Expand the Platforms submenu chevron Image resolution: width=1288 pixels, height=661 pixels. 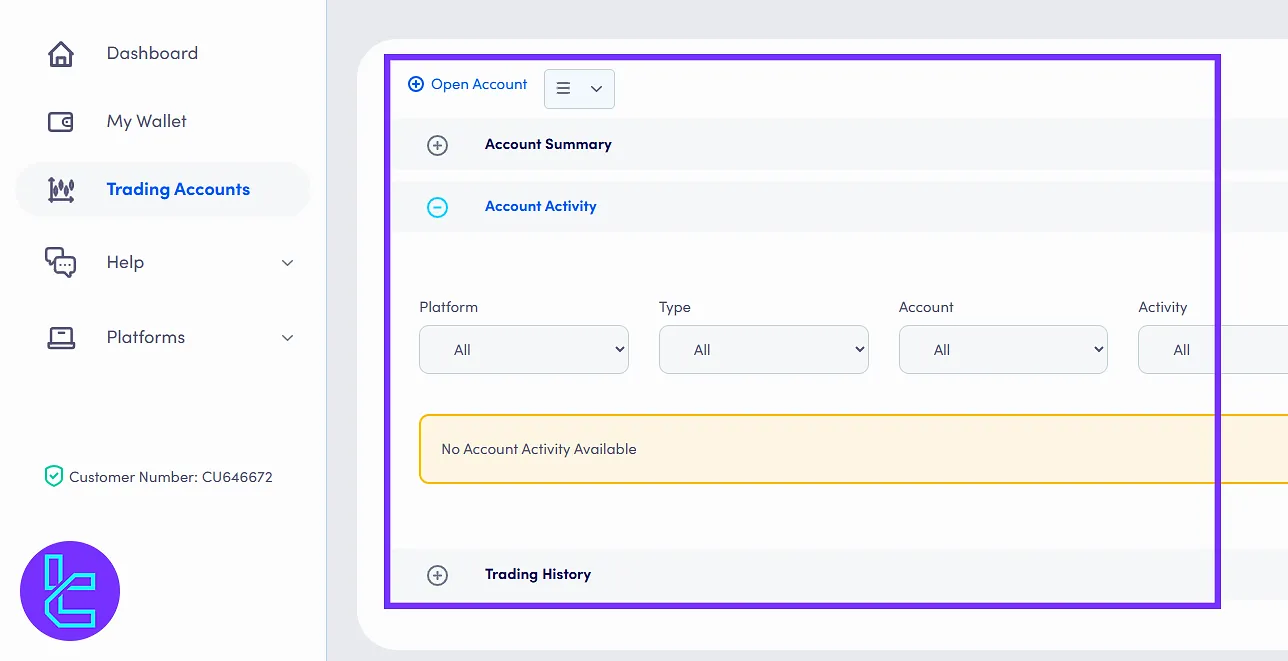(x=287, y=338)
